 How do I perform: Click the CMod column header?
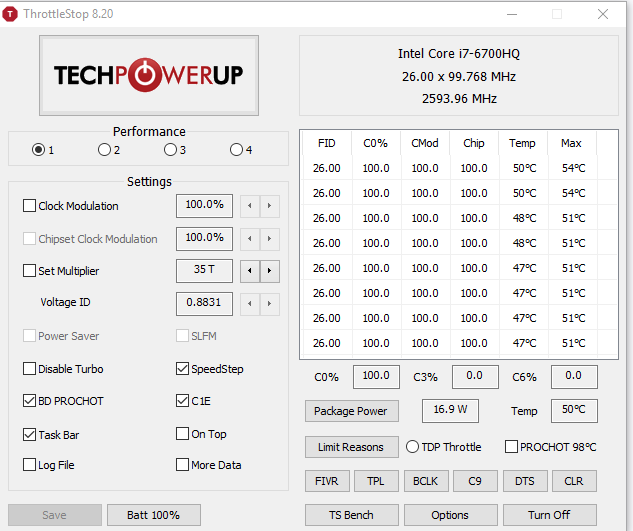coord(425,143)
